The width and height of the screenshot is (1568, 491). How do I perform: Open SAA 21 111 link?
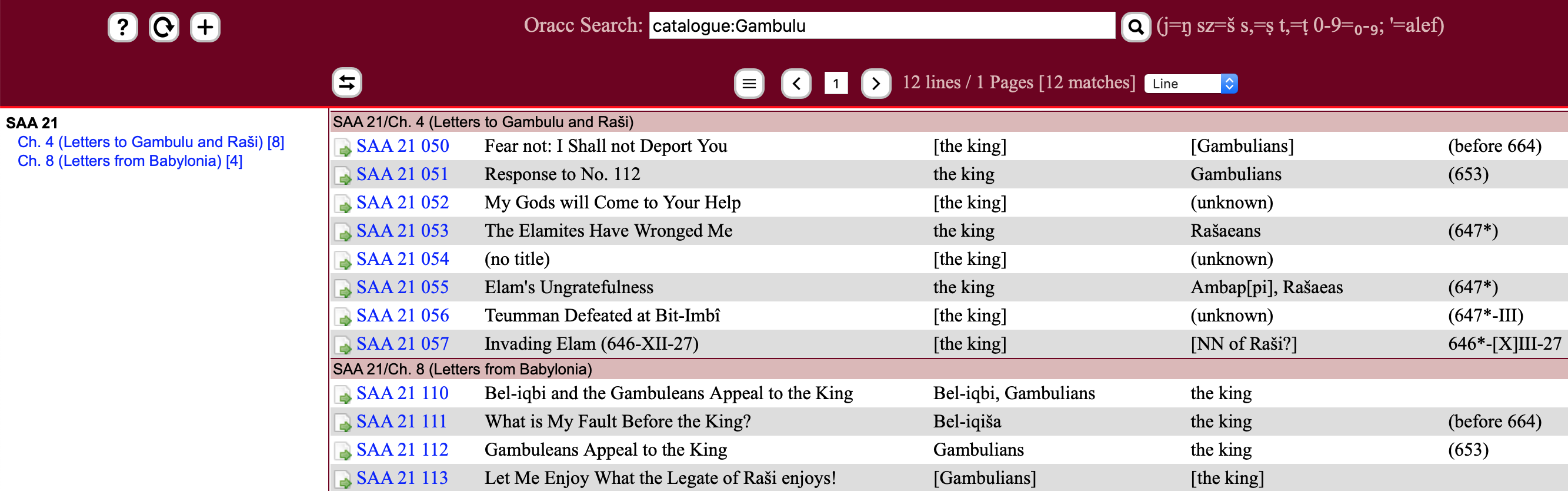(x=402, y=422)
